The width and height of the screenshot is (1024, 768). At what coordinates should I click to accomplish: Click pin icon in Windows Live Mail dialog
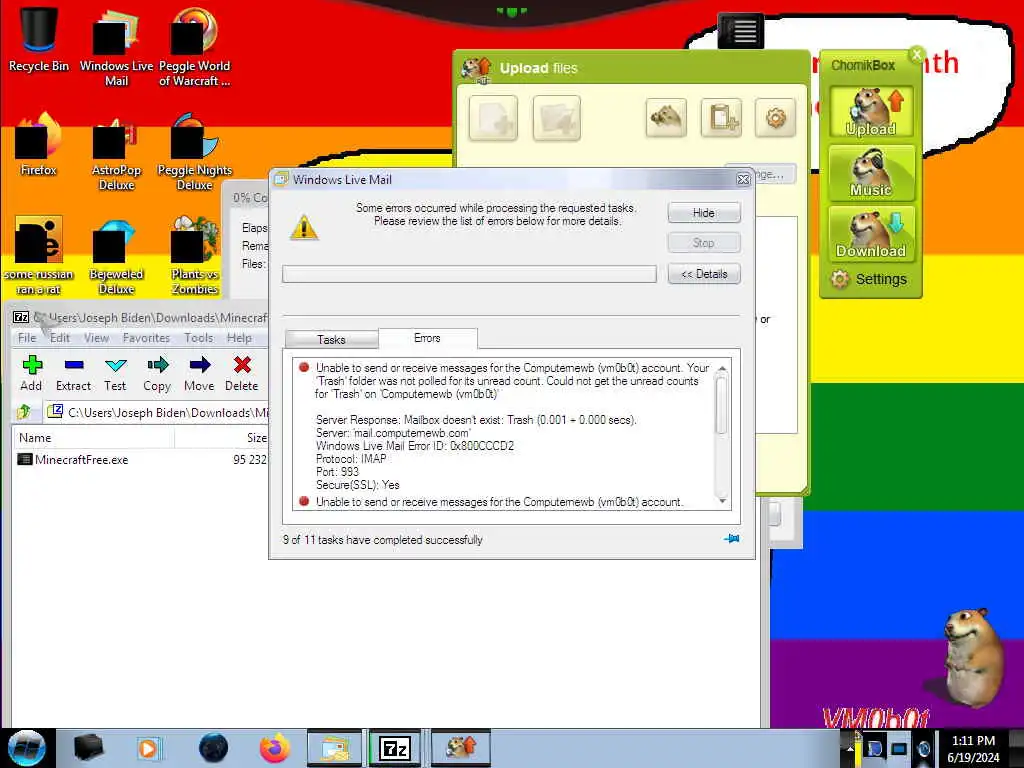point(731,539)
